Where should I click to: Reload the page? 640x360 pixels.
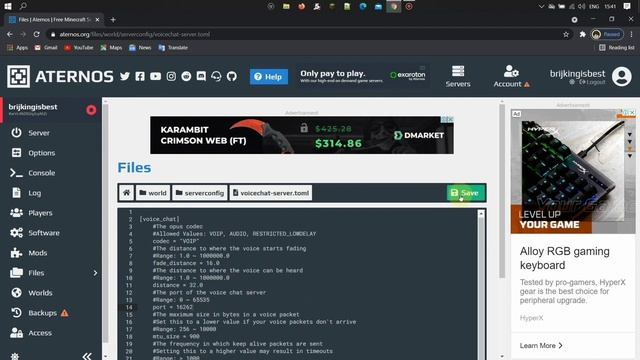point(36,34)
